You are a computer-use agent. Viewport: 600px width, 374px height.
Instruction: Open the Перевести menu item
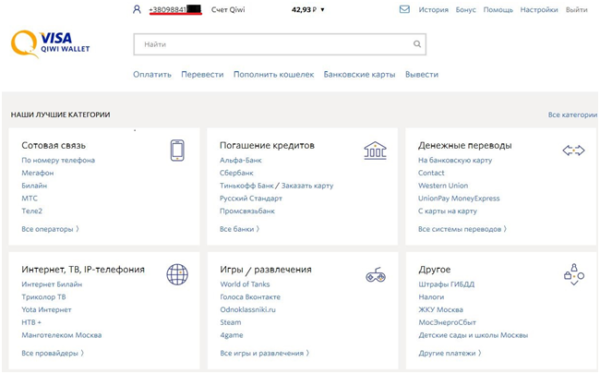pyautogui.click(x=202, y=74)
